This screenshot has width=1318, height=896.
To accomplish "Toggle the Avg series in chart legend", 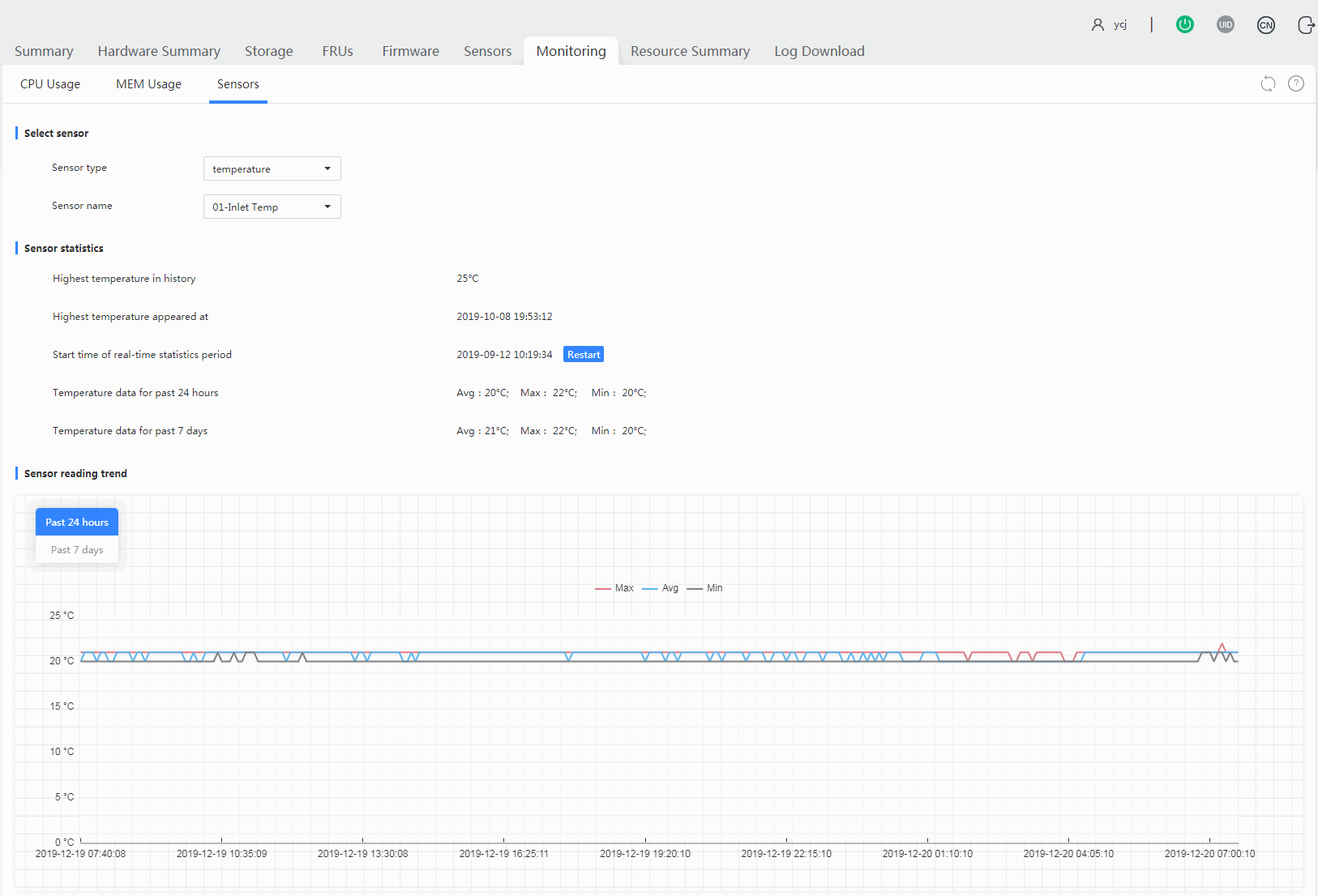I will [660, 588].
